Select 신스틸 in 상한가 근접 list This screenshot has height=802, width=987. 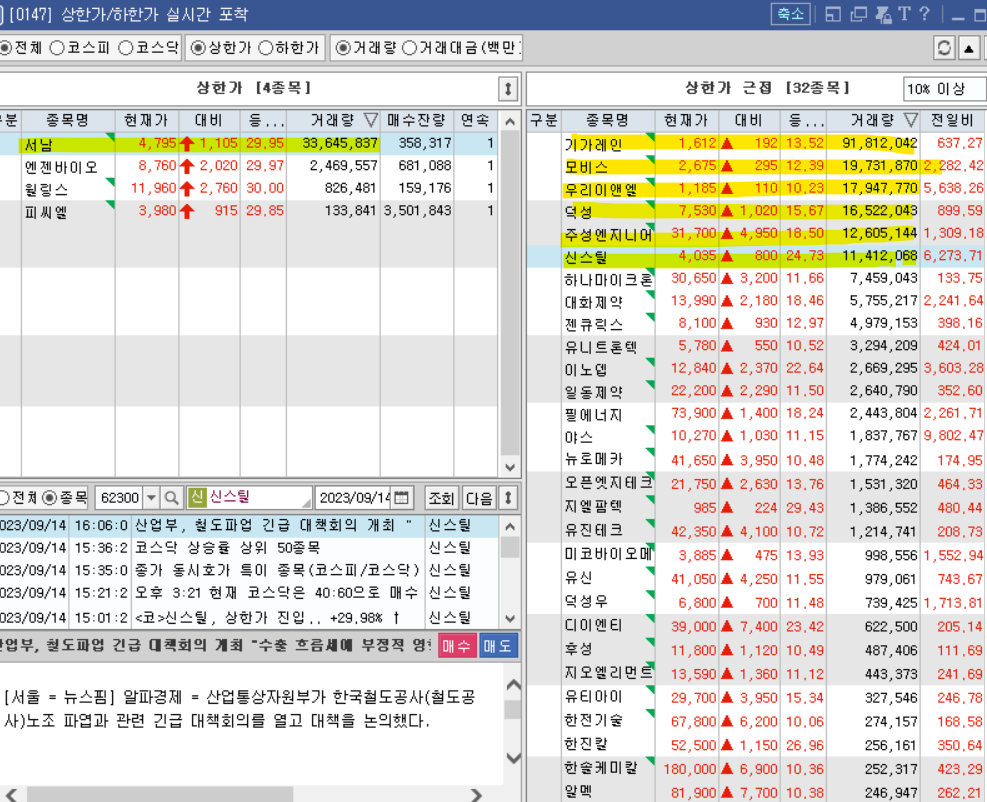[757, 257]
